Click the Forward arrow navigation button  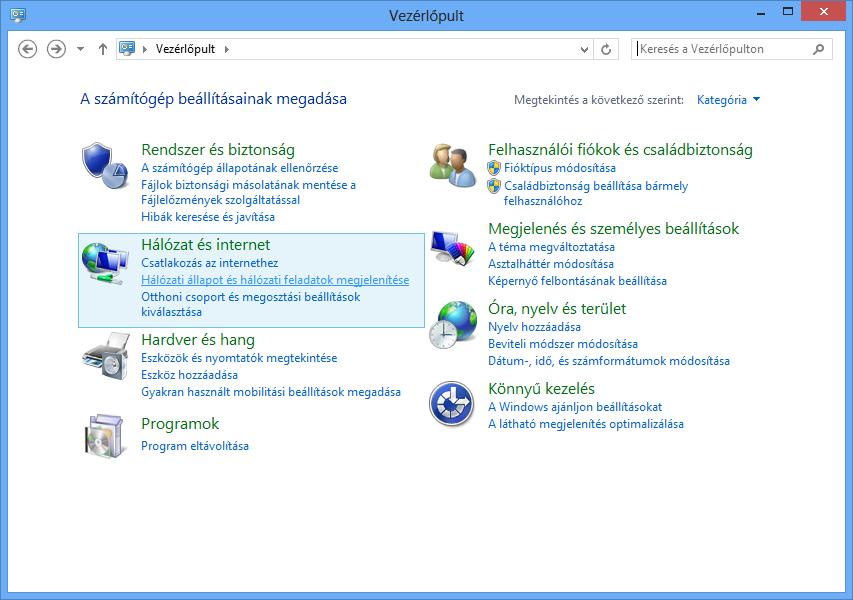(56, 49)
